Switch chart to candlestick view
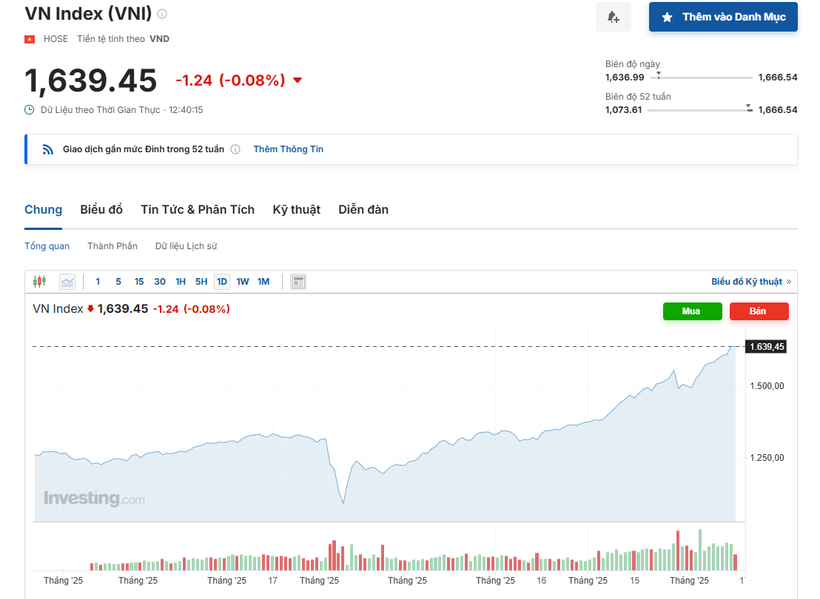 [39, 281]
